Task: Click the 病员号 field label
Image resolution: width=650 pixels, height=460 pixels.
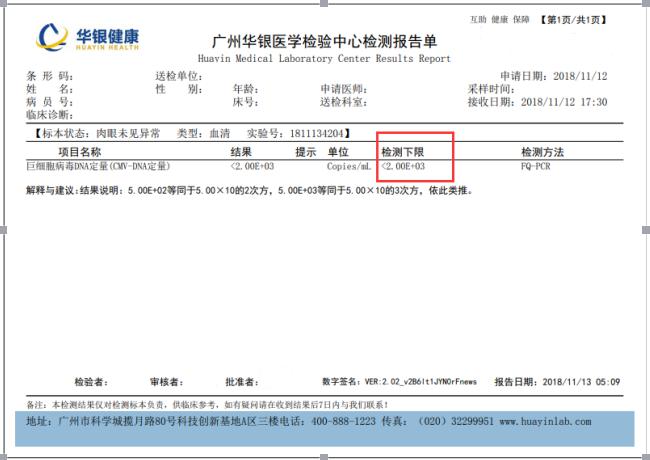Action: pyautogui.click(x=50, y=102)
